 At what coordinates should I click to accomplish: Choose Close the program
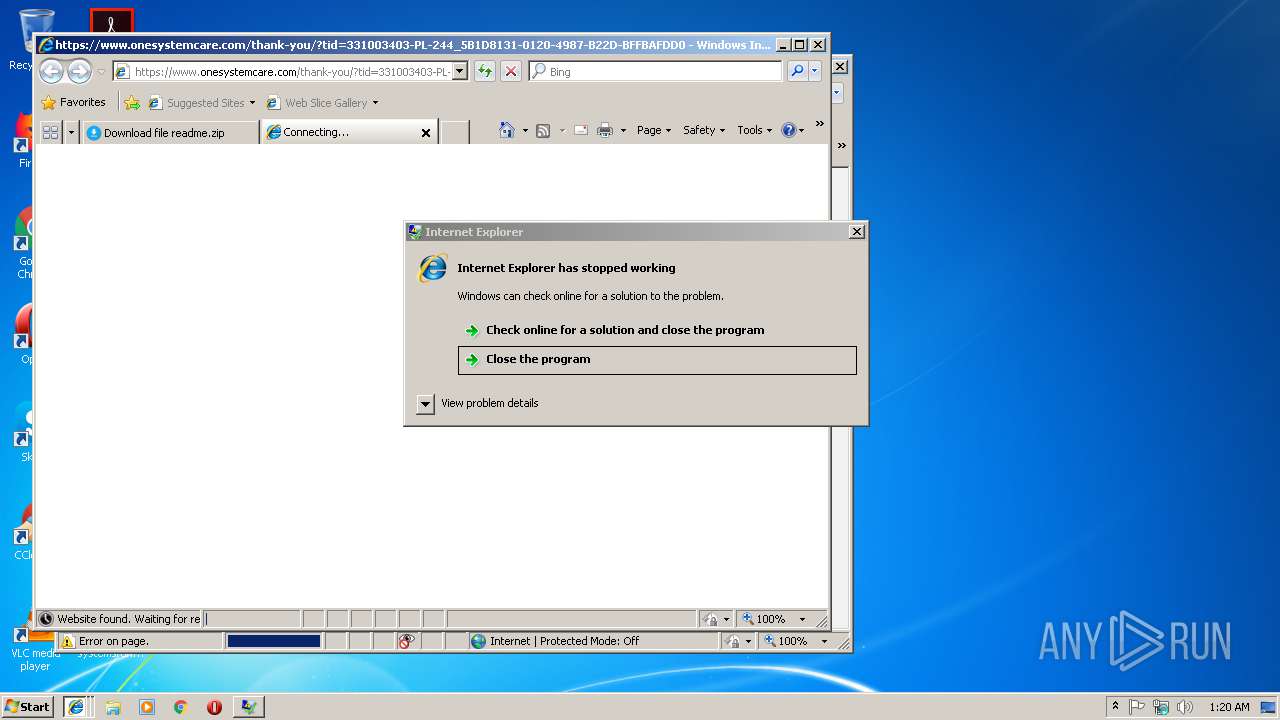pyautogui.click(x=657, y=360)
